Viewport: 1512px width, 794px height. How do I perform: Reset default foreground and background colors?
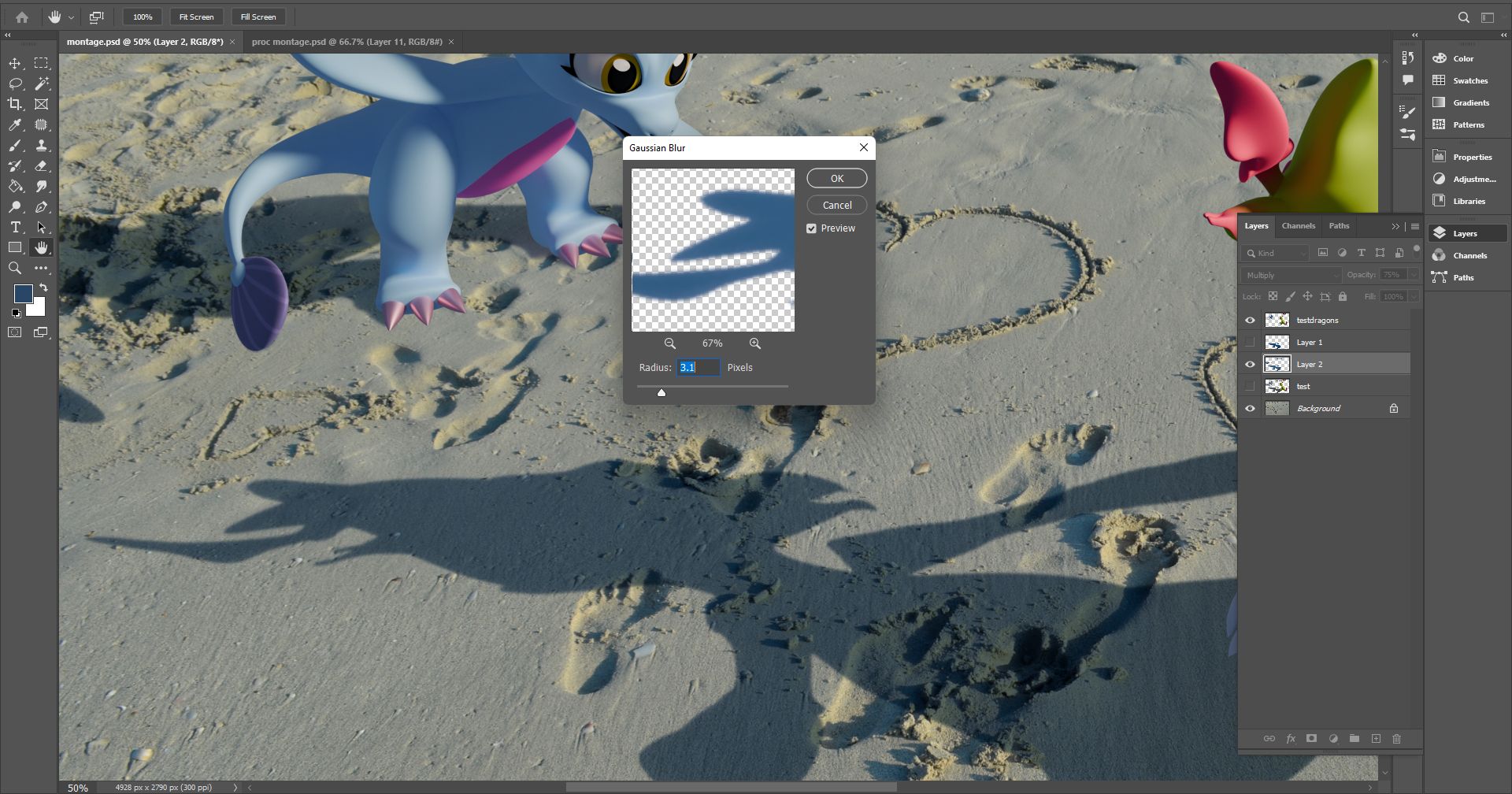click(x=16, y=314)
